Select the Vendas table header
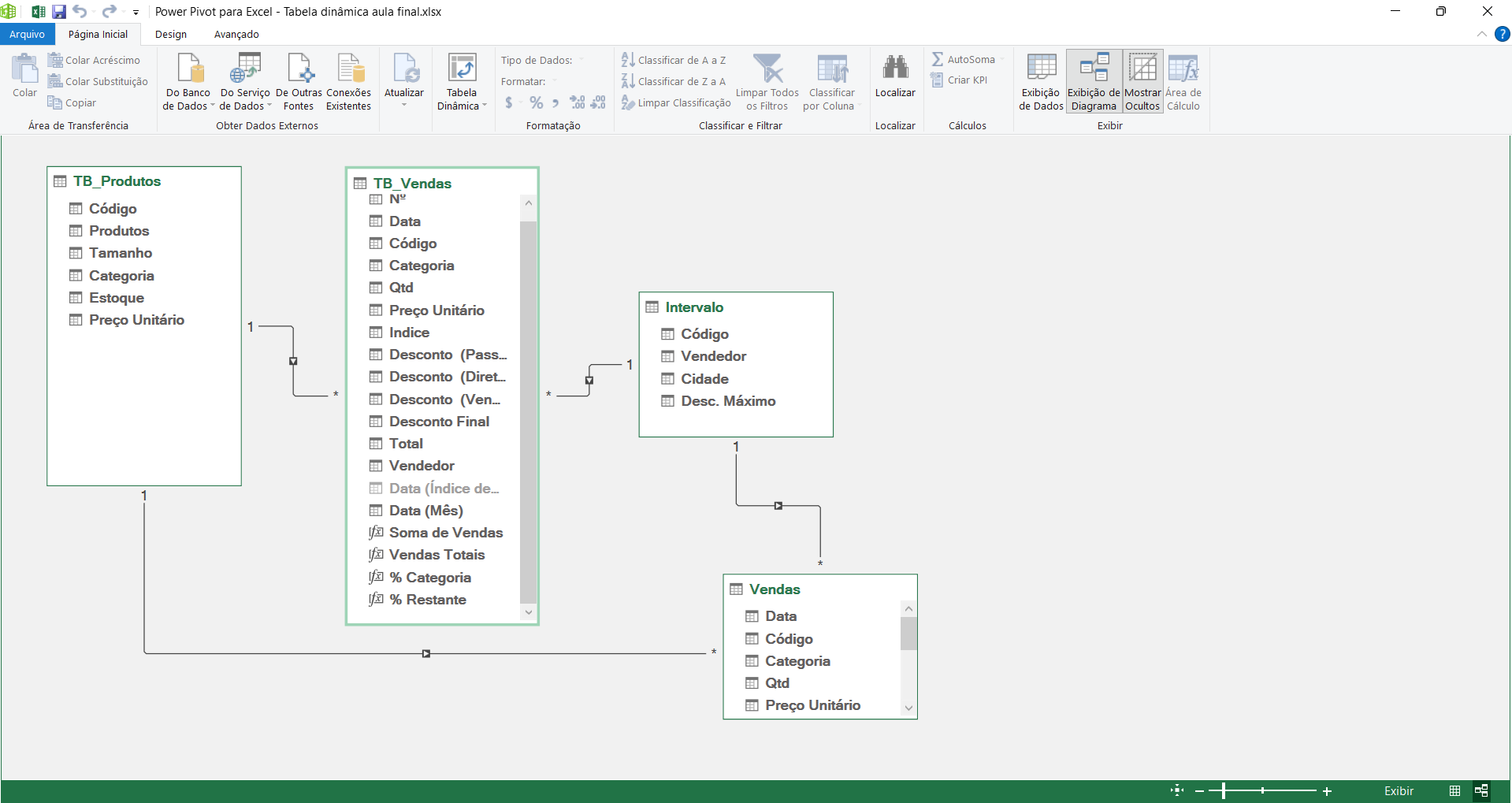The width and height of the screenshot is (1512, 803). pyautogui.click(x=775, y=589)
